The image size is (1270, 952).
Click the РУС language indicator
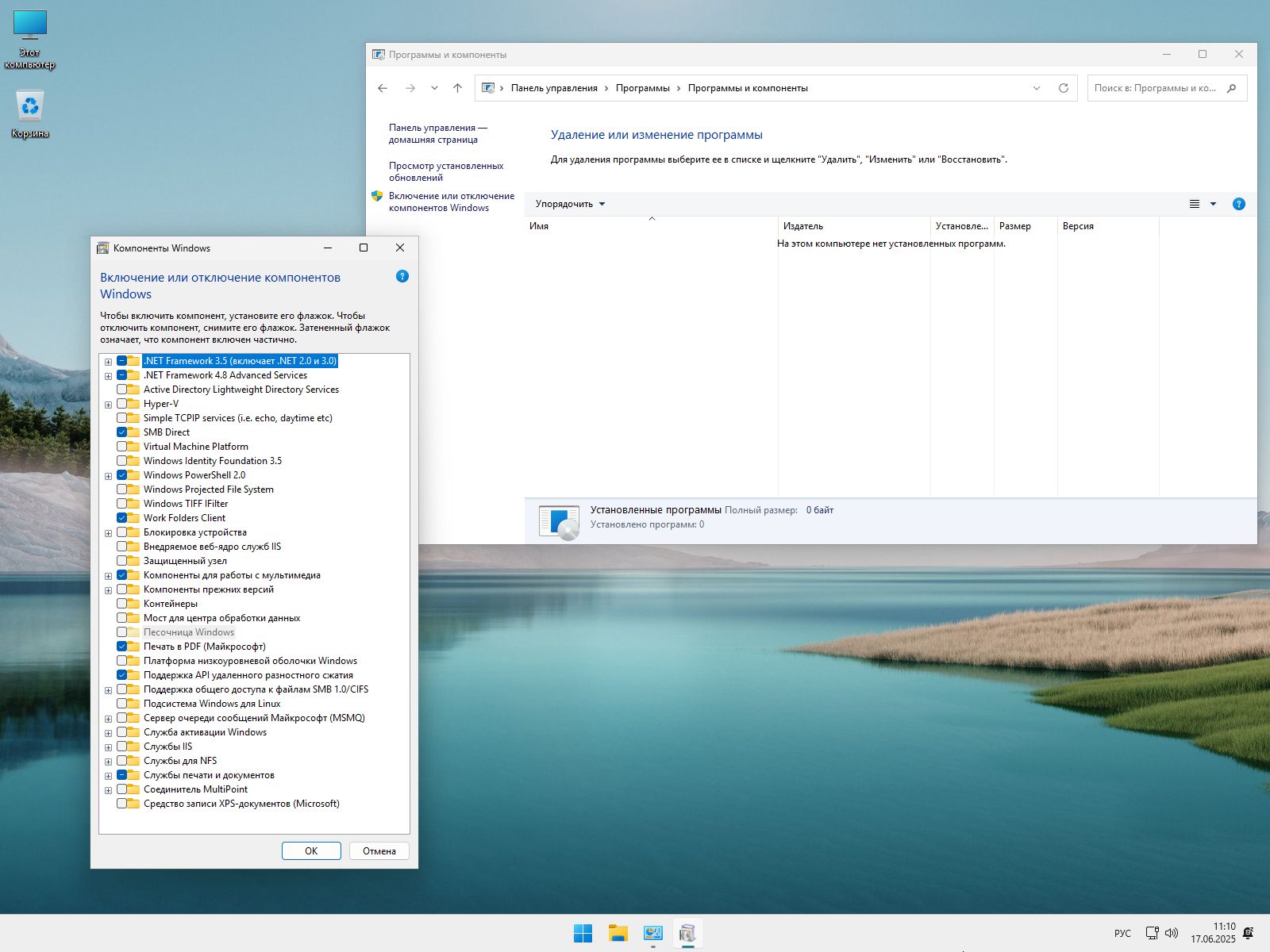(1122, 934)
